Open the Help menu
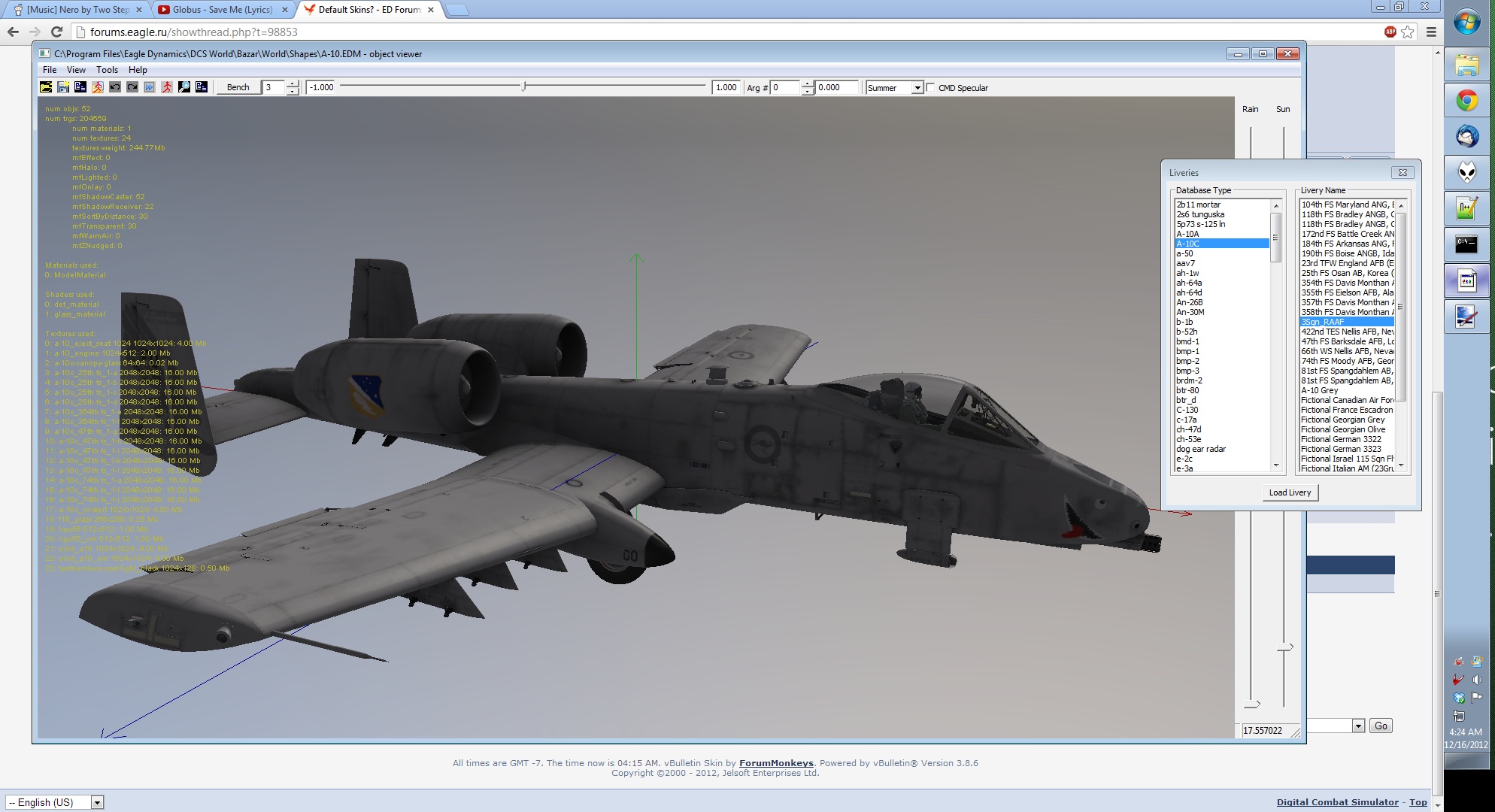1495x812 pixels. [x=138, y=69]
